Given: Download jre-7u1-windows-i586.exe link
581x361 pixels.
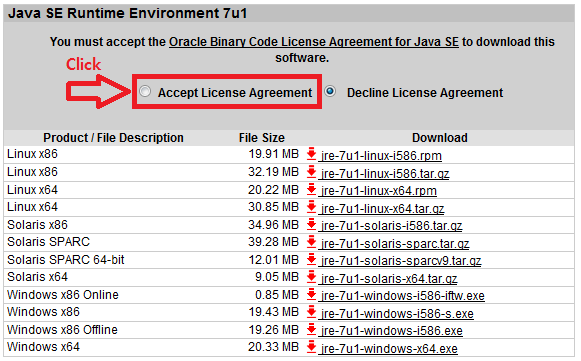Looking at the screenshot, I should coord(392,331).
